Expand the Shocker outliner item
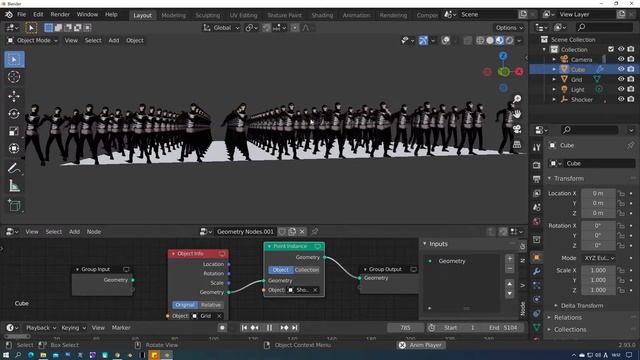This screenshot has height=360, width=640. click(x=554, y=100)
